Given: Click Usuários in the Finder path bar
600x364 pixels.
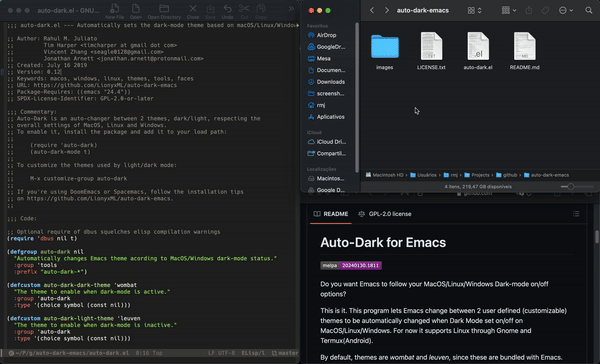Looking at the screenshot, I should pyautogui.click(x=423, y=175).
